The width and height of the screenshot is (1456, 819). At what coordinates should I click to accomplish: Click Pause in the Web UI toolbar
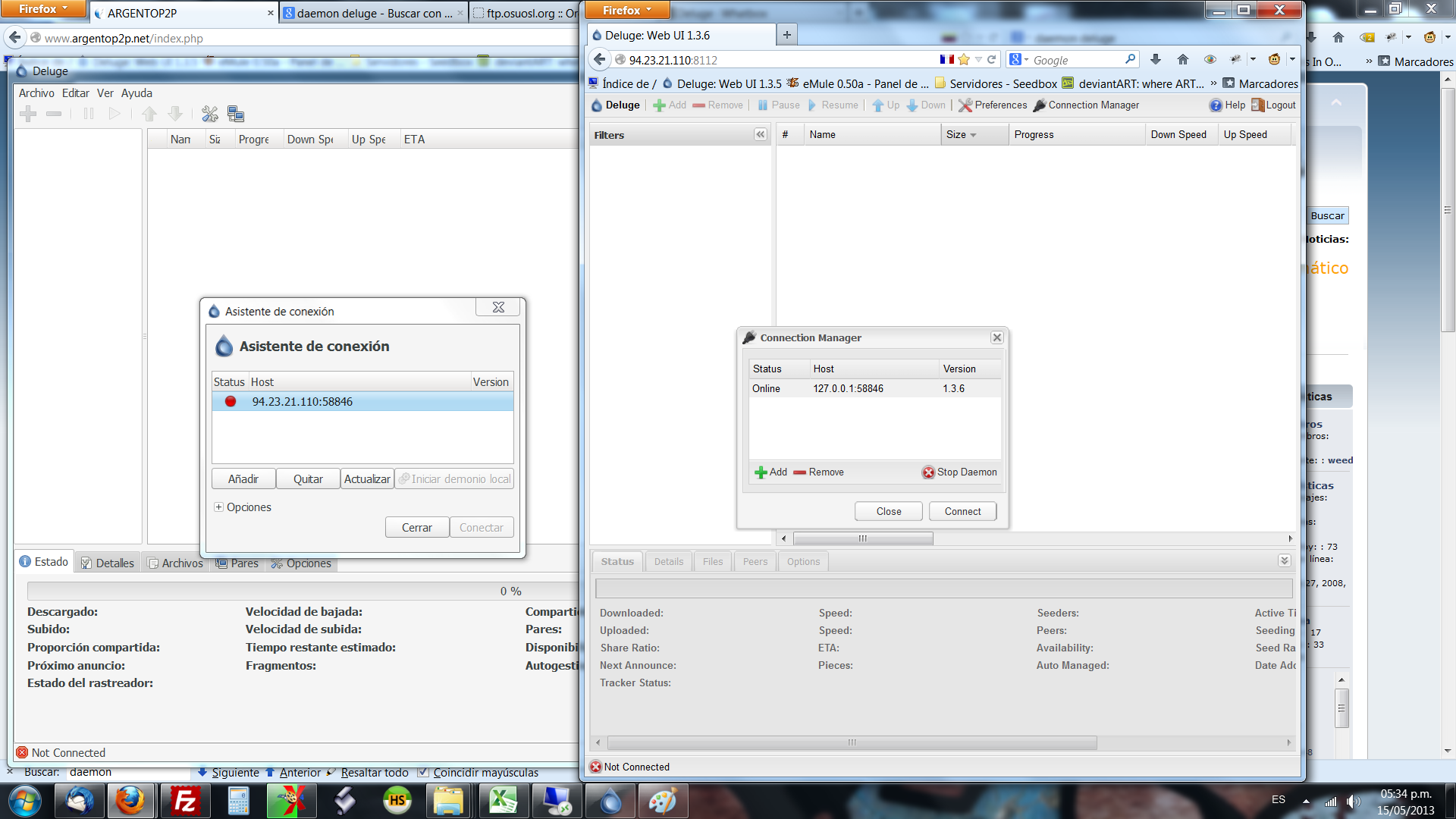pos(779,105)
